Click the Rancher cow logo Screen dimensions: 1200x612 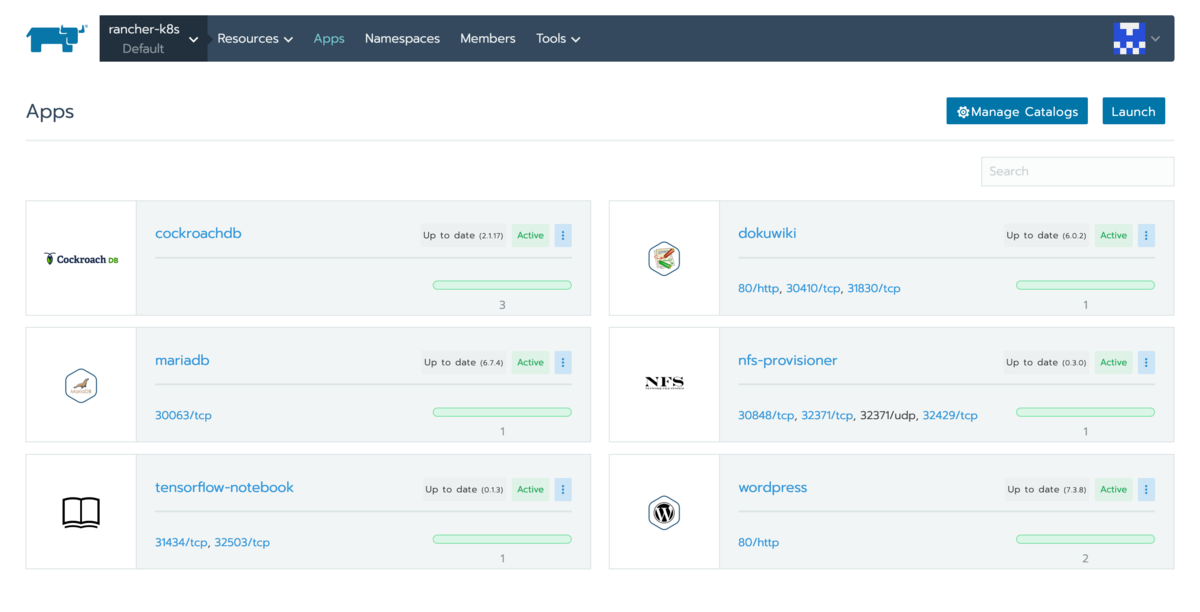coord(57,38)
